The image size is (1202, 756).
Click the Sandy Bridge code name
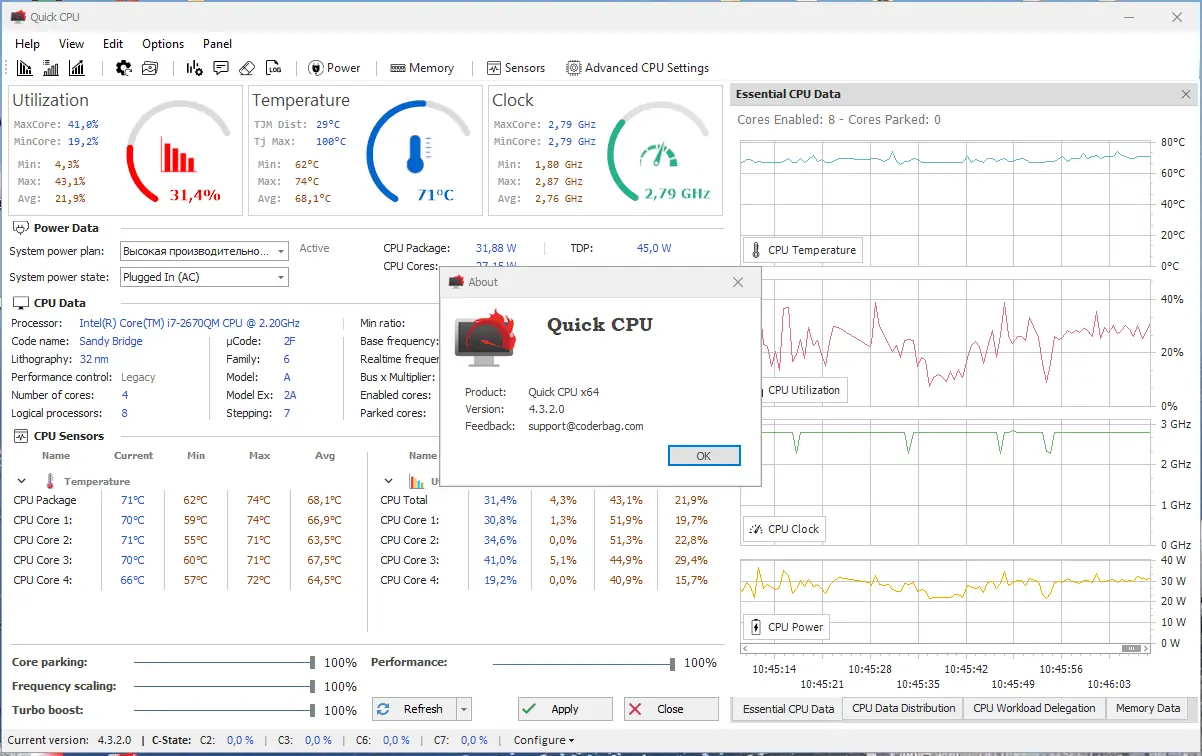tap(111, 341)
